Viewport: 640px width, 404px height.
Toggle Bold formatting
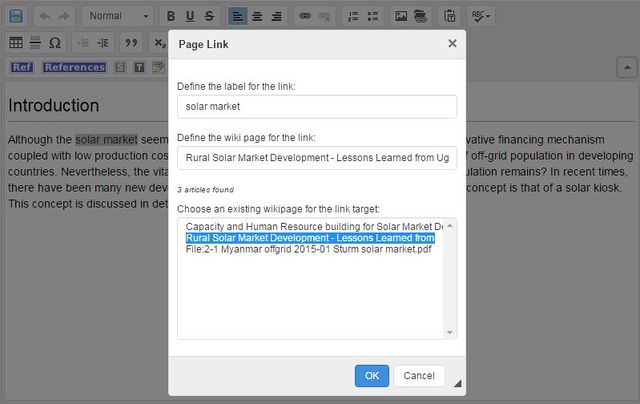(x=171, y=16)
